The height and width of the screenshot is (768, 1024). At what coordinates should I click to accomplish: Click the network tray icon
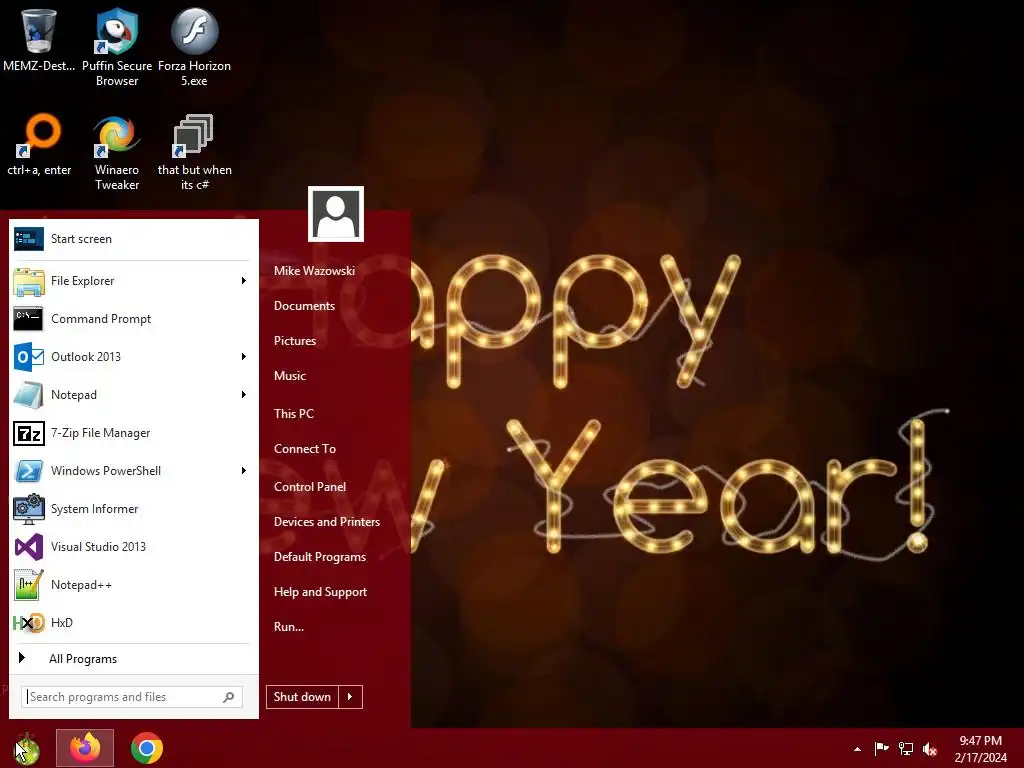pos(906,748)
